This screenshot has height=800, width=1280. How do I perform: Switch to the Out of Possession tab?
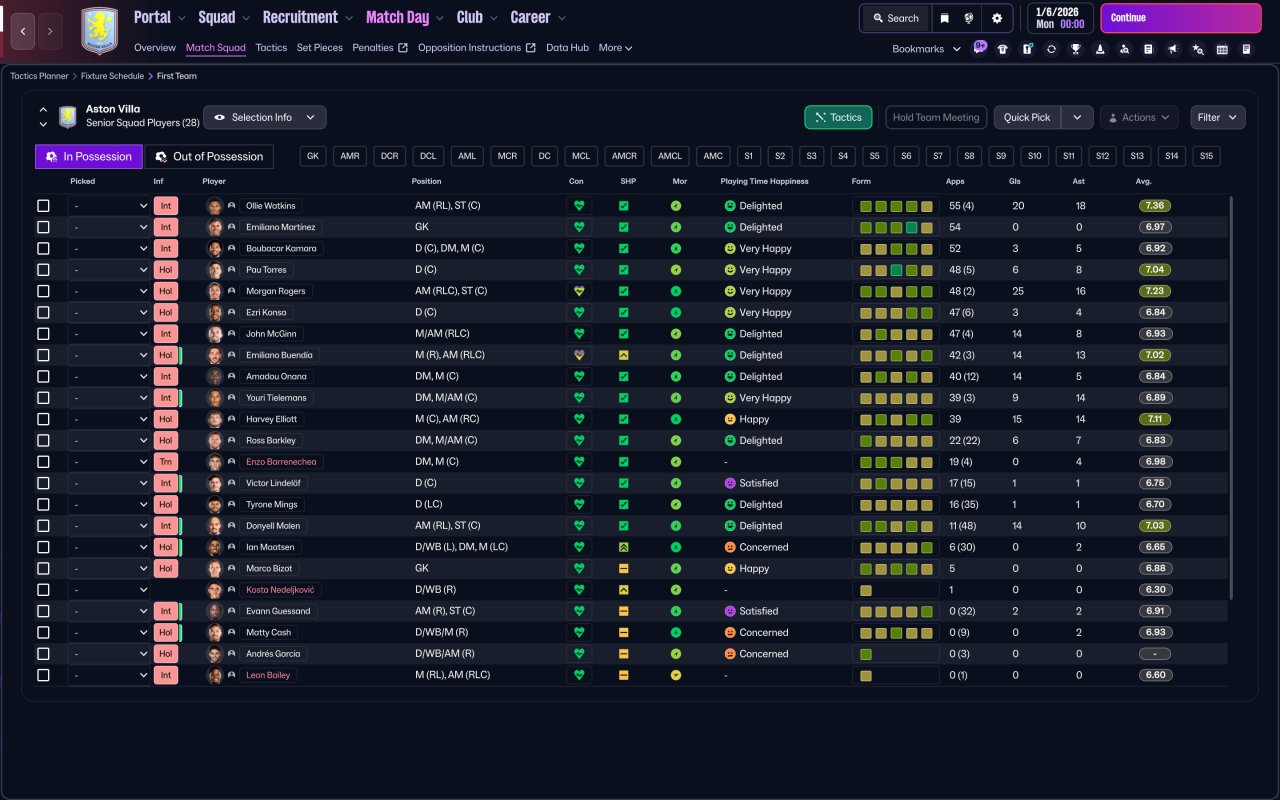209,156
